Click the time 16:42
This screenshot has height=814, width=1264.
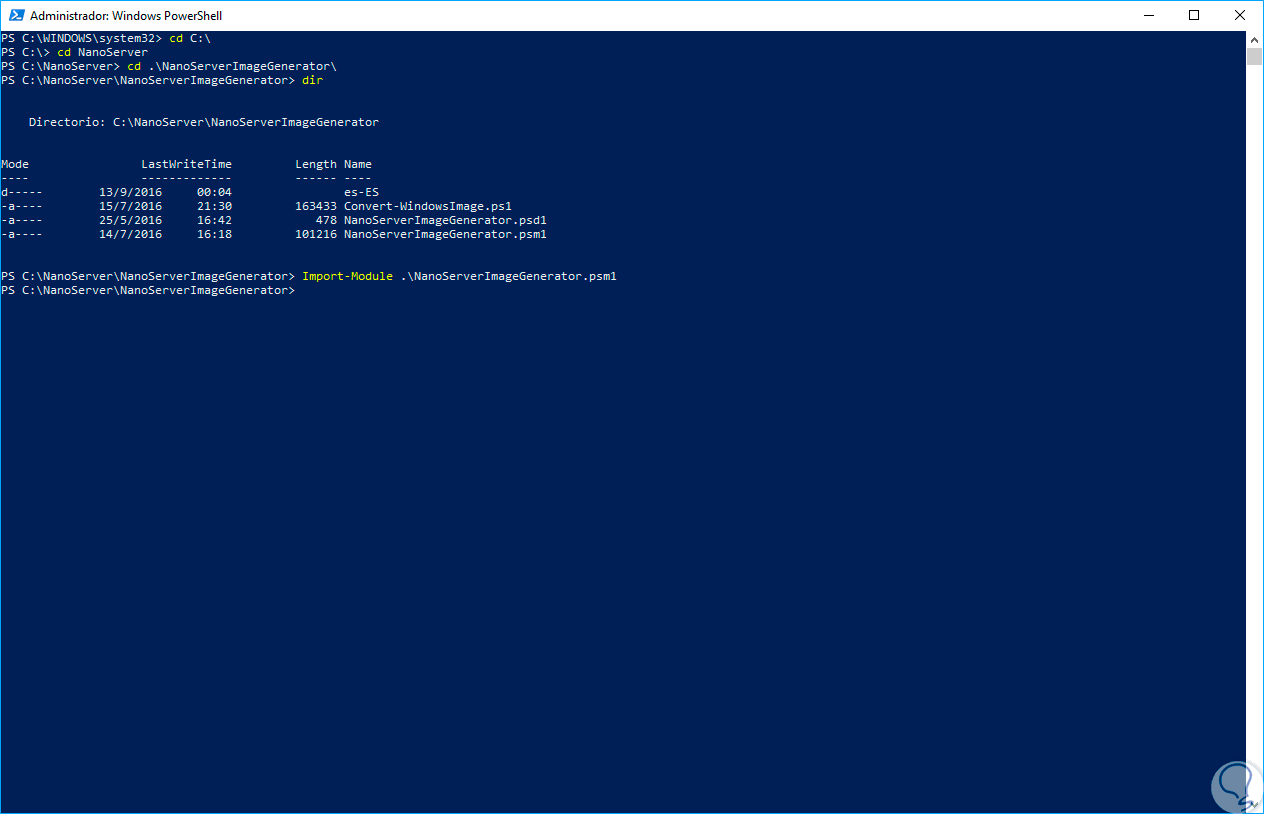click(214, 220)
